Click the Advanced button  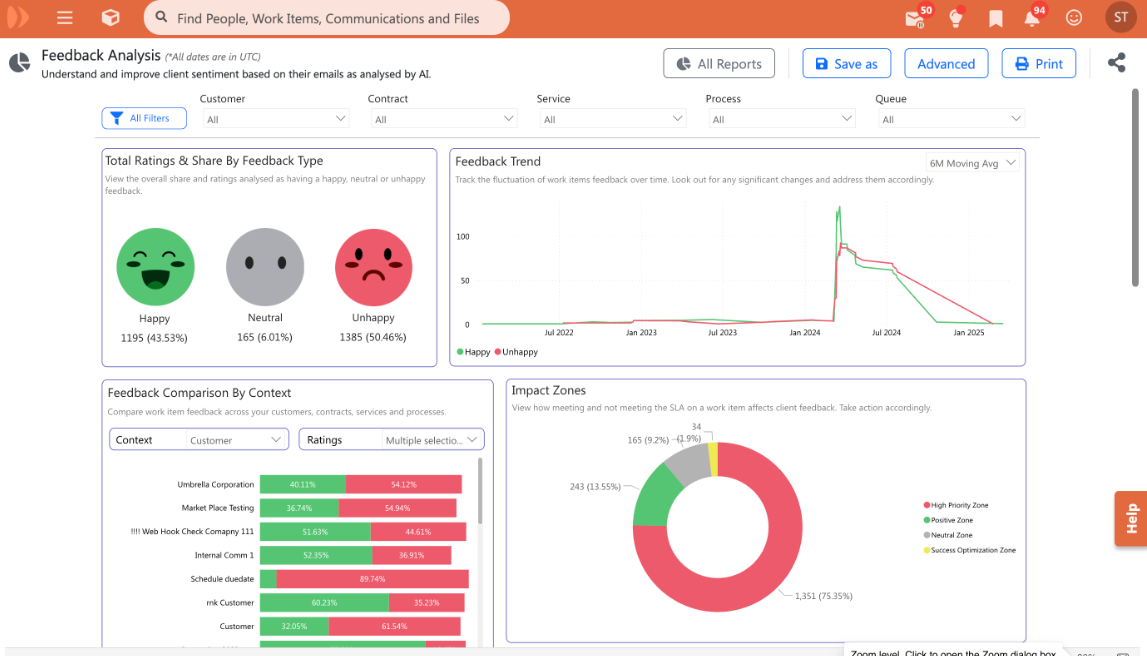946,63
